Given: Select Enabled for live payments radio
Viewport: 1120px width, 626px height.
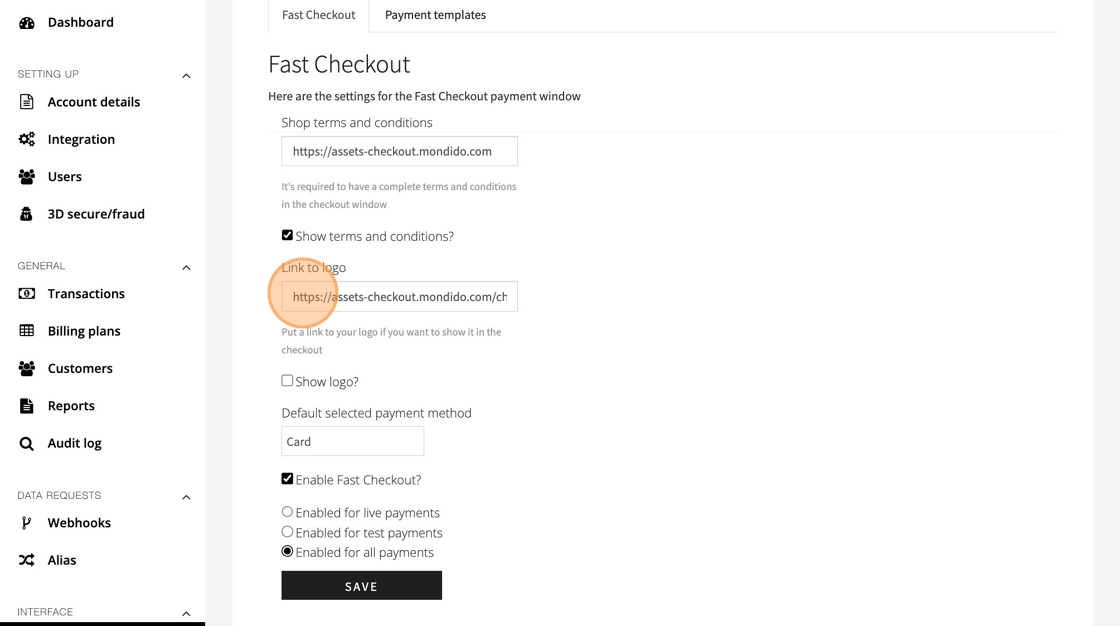Looking at the screenshot, I should pos(287,512).
